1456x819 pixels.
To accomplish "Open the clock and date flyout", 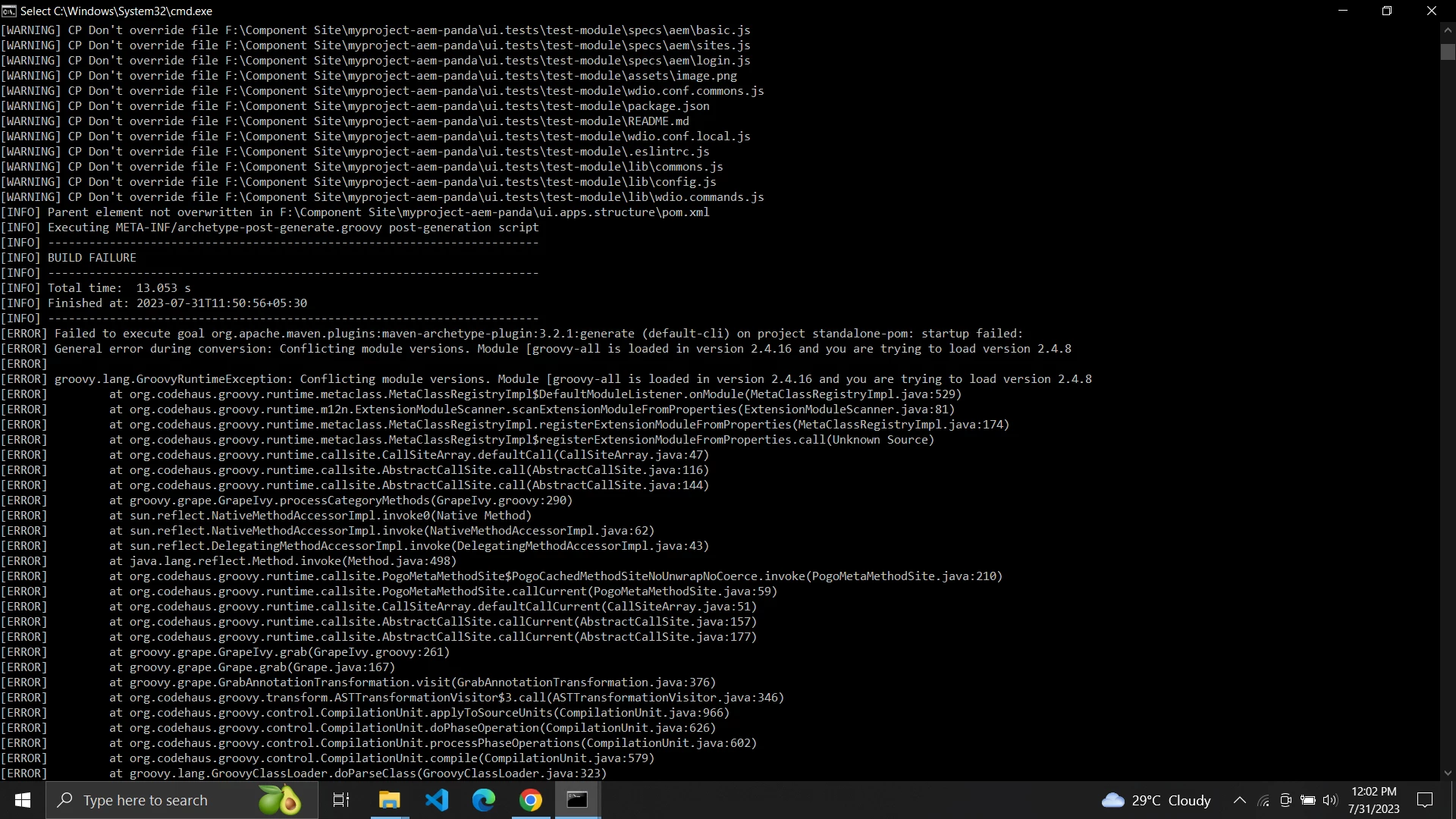I will pyautogui.click(x=1373, y=800).
